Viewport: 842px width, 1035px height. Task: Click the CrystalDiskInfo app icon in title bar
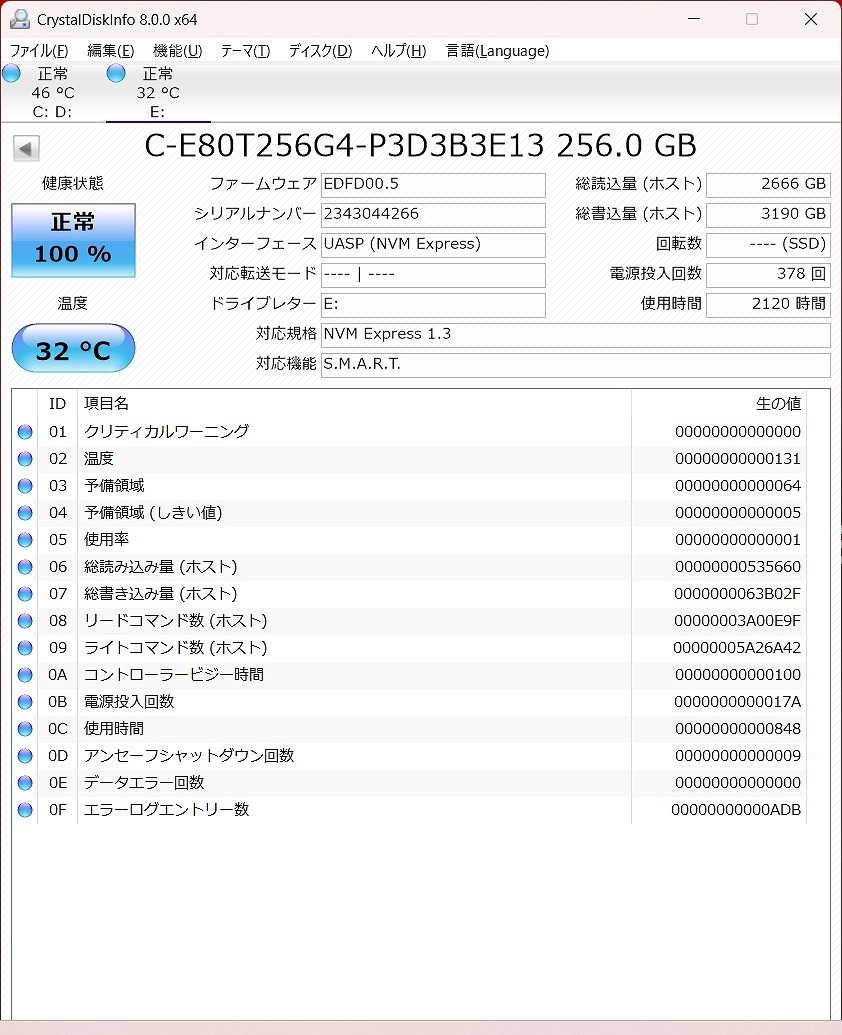pyautogui.click(x=19, y=19)
